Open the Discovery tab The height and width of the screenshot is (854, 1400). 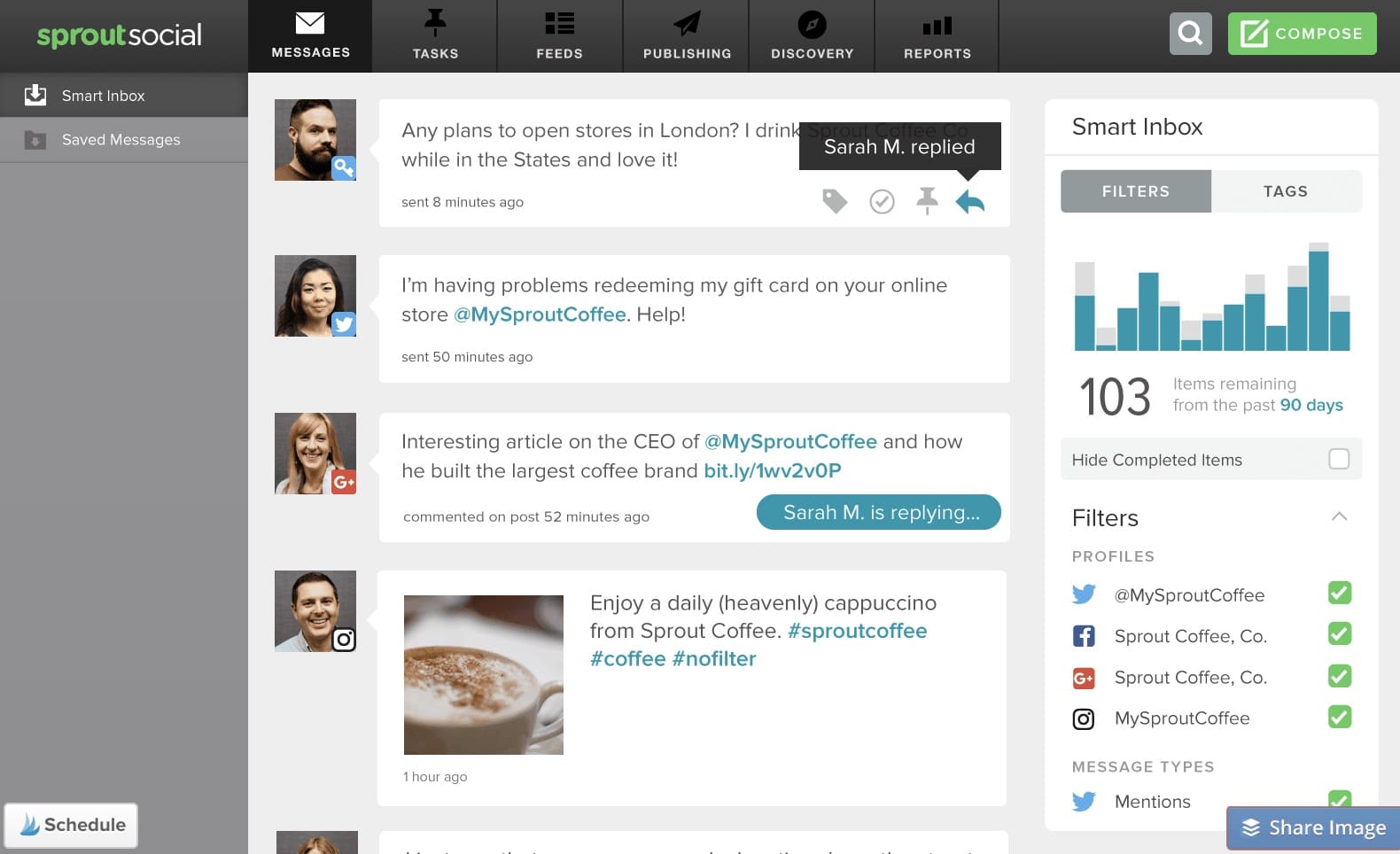tap(812, 36)
